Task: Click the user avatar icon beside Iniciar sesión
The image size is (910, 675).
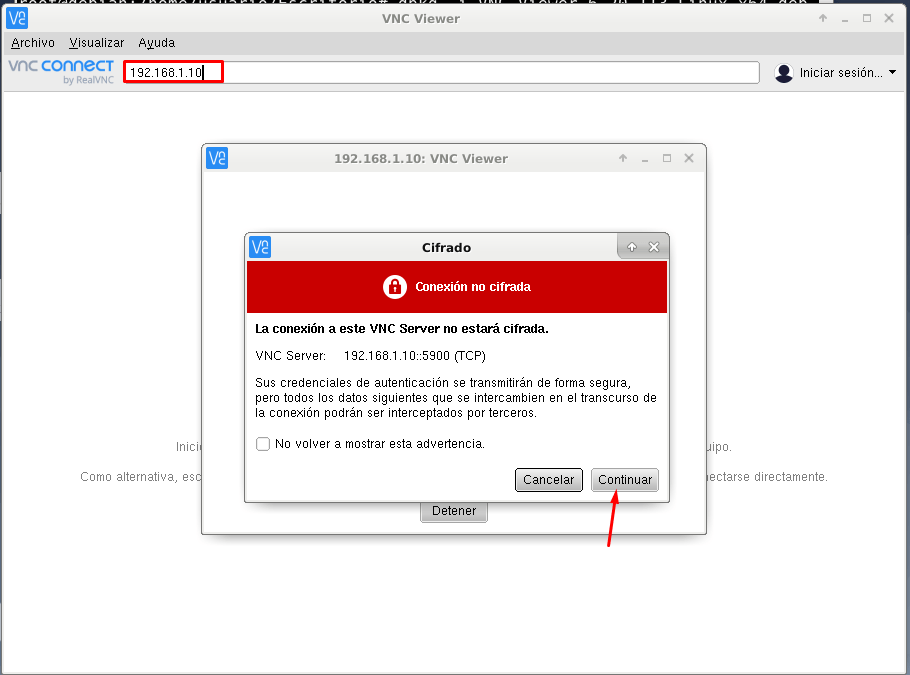Action: click(x=784, y=73)
